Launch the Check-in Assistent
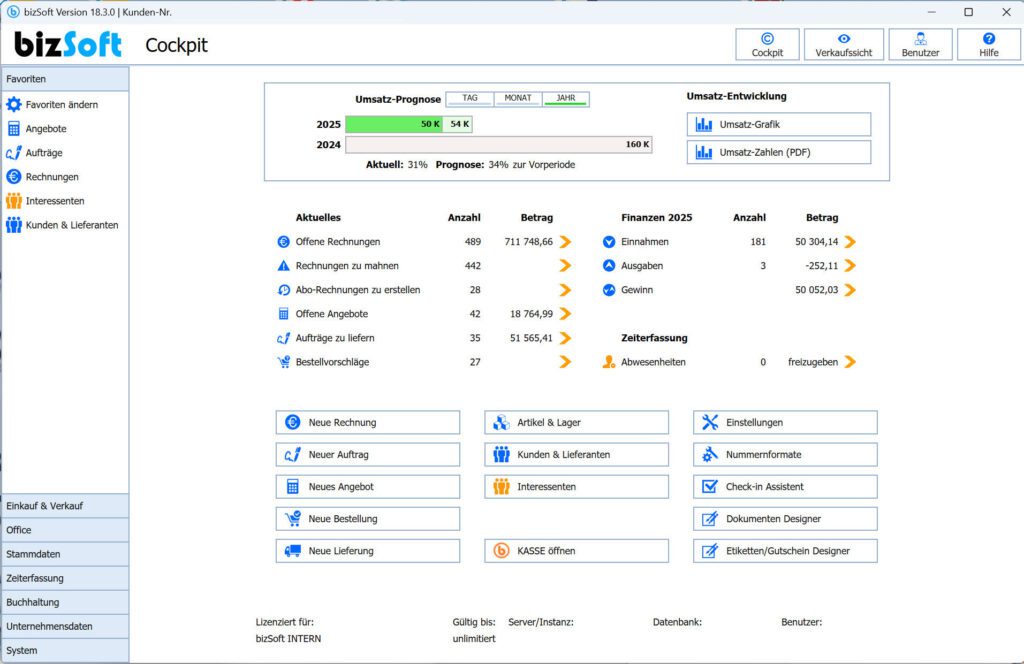This screenshot has width=1024, height=664. tap(785, 486)
